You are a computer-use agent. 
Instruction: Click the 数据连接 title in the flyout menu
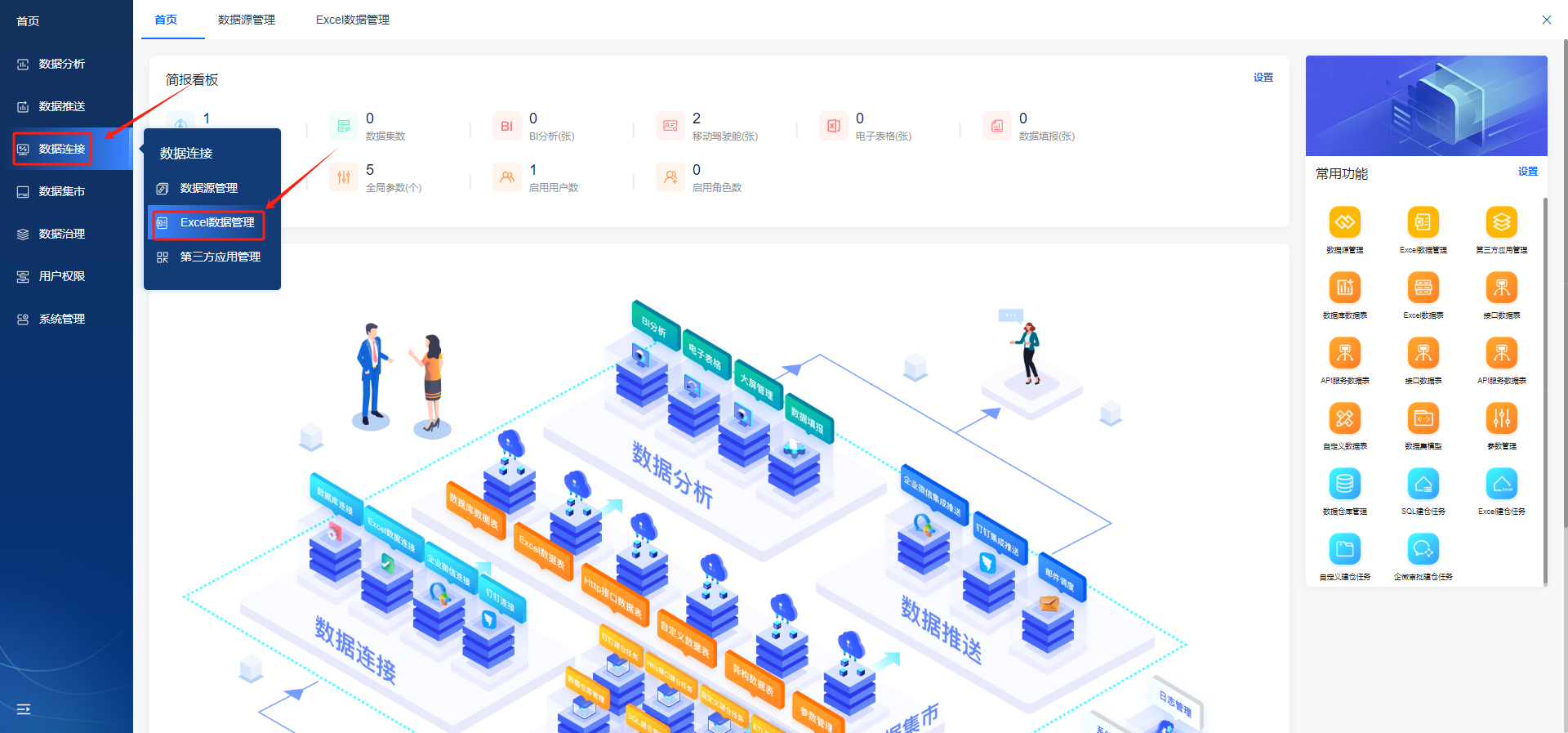(186, 154)
